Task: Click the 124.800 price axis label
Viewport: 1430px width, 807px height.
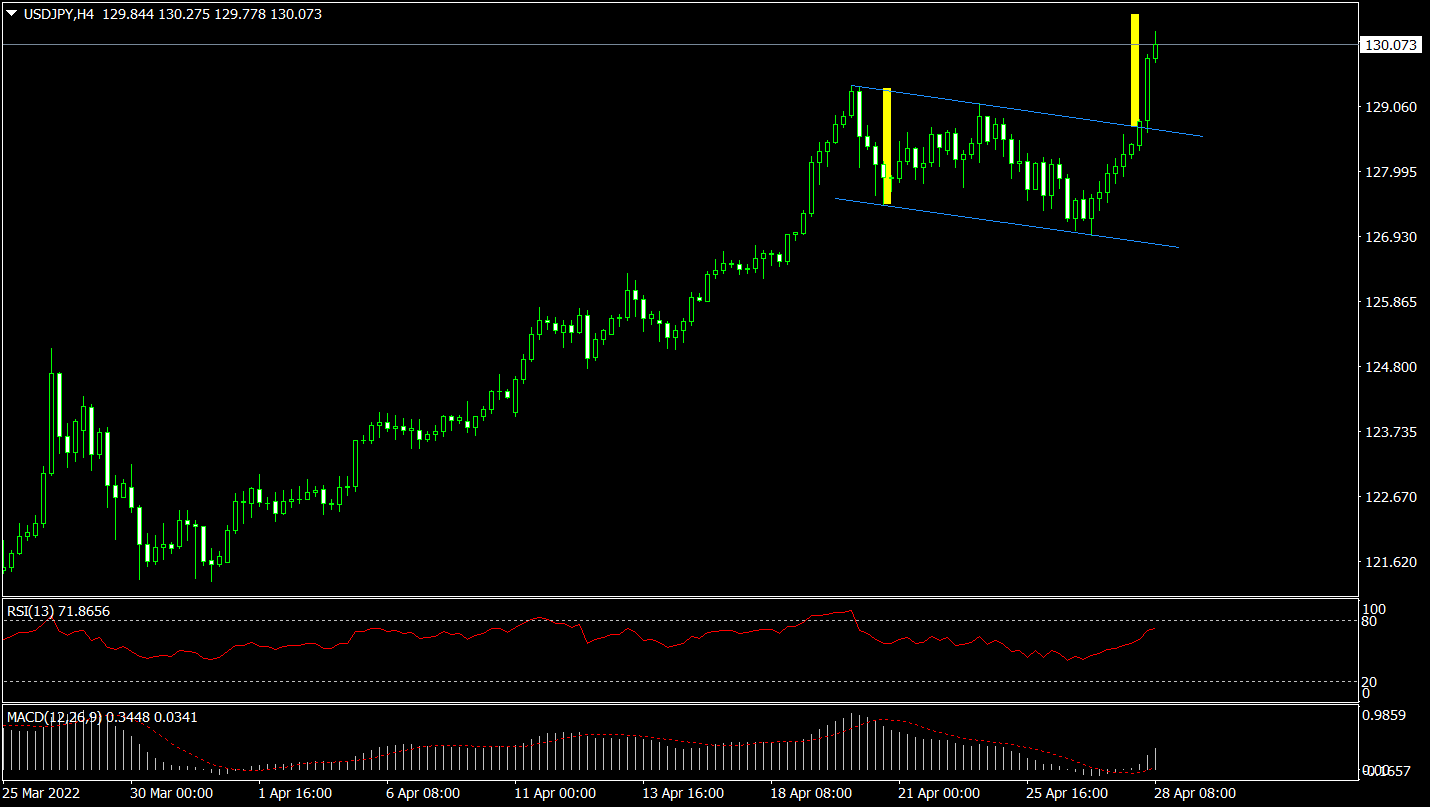Action: [x=1392, y=367]
